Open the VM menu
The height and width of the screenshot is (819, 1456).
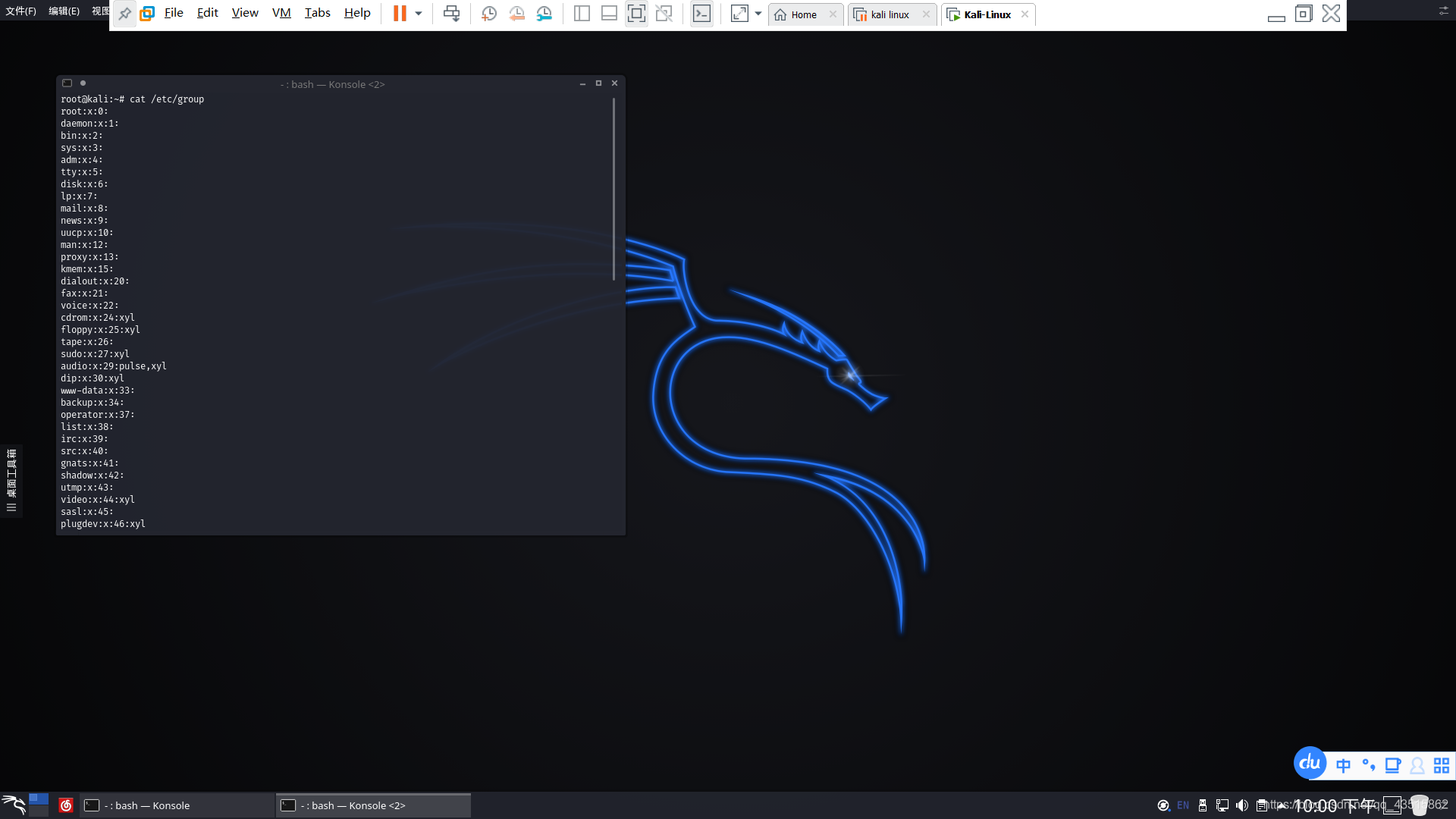[x=281, y=13]
